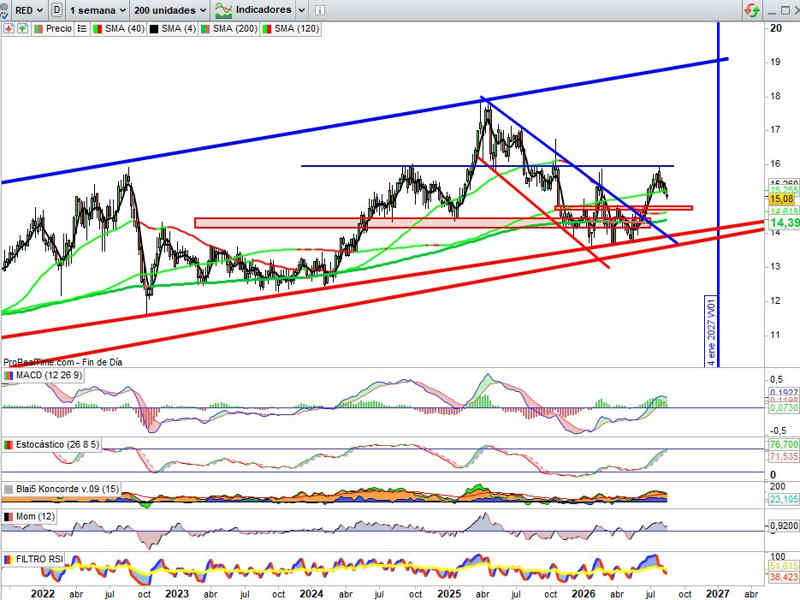This screenshot has width=800, height=600.
Task: Click the Blai5 Koncorde v.09 (15) label
Action: pos(67,489)
